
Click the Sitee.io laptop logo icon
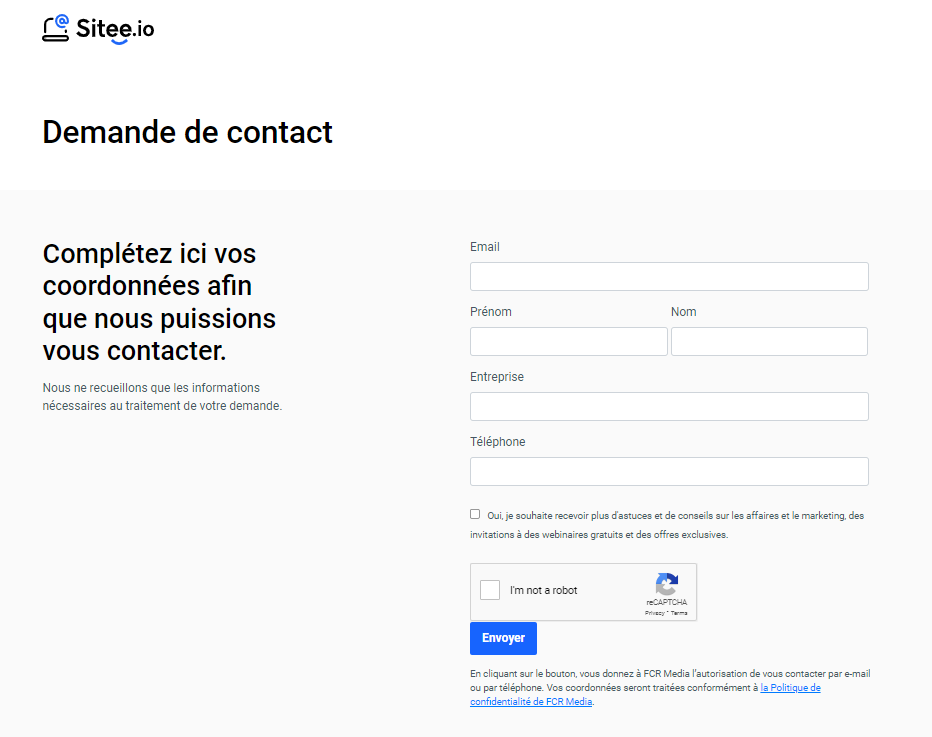point(56,29)
